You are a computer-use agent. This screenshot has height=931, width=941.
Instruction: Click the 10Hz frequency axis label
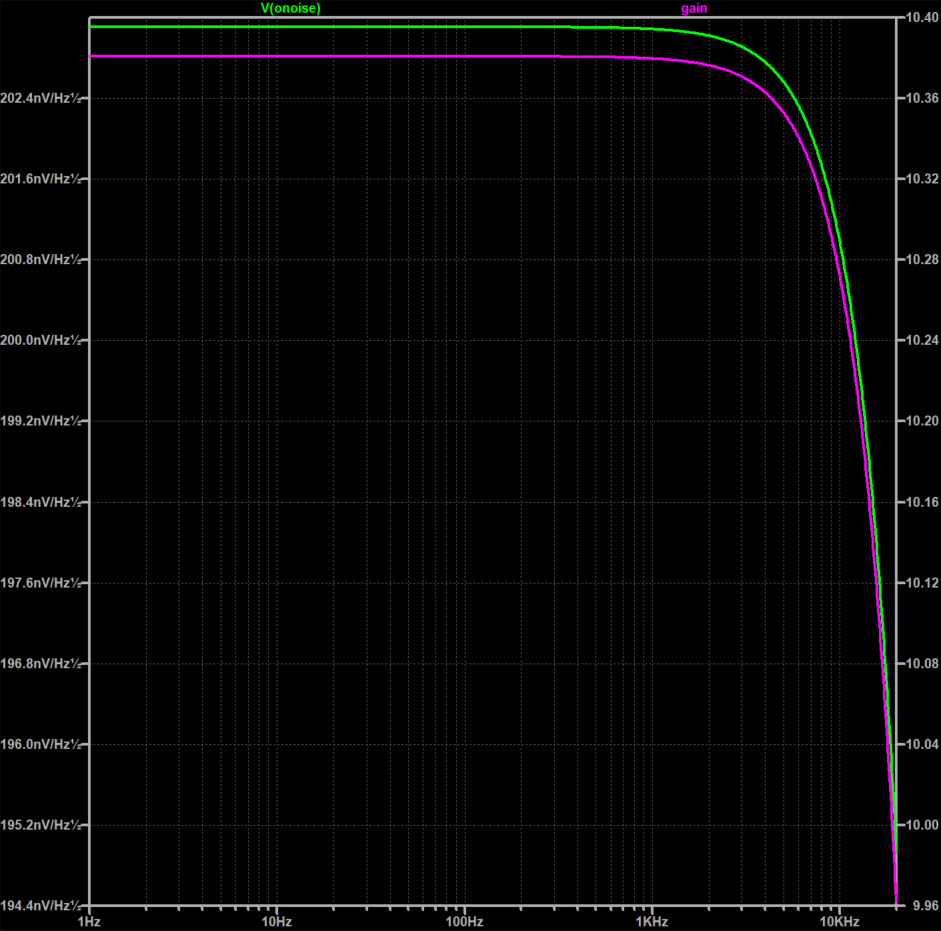(x=277, y=919)
